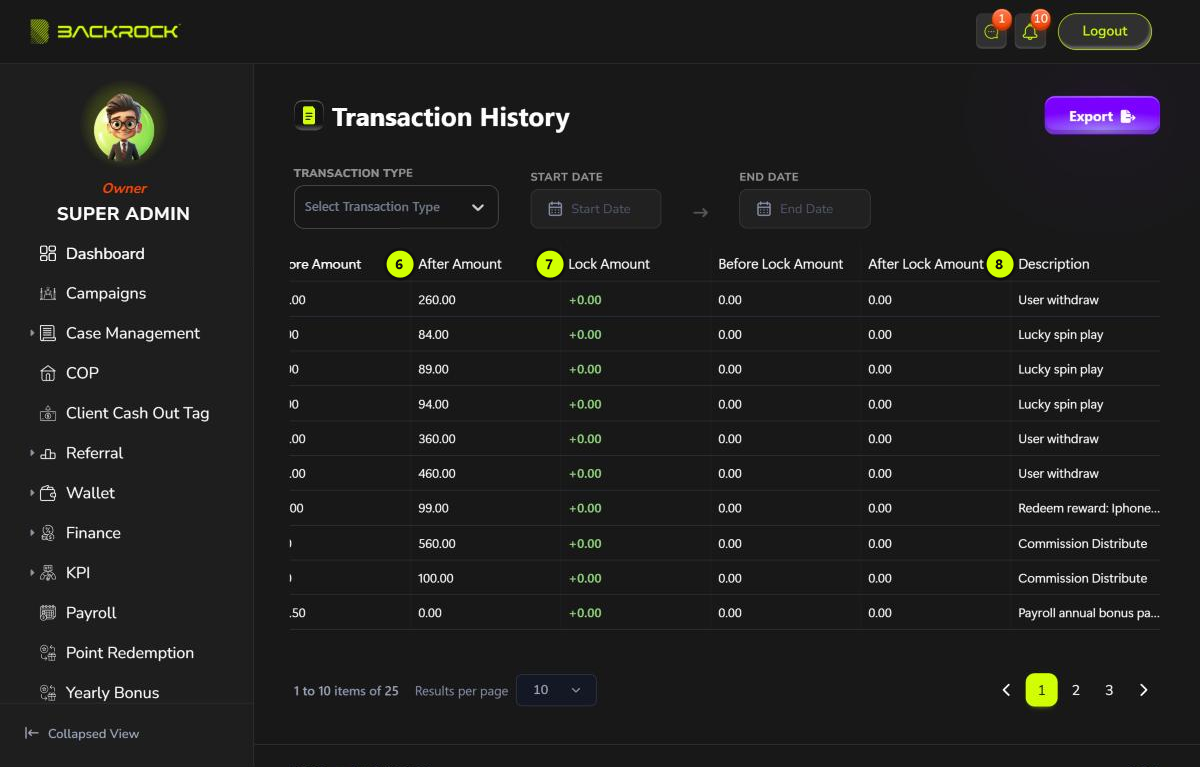Viewport: 1200px width, 767px height.
Task: Go to previous page arrow
Action: click(1007, 690)
